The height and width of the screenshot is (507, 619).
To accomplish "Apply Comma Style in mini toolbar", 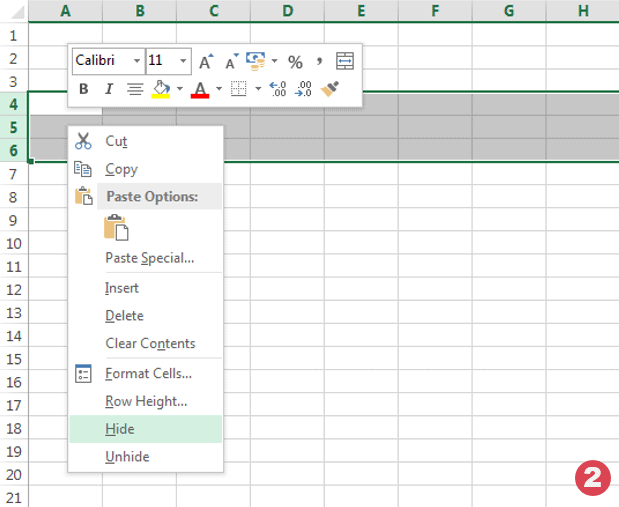I will (319, 61).
